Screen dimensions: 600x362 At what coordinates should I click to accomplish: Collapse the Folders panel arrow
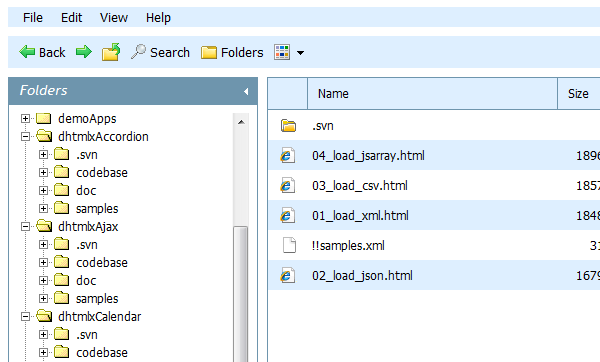pyautogui.click(x=246, y=91)
